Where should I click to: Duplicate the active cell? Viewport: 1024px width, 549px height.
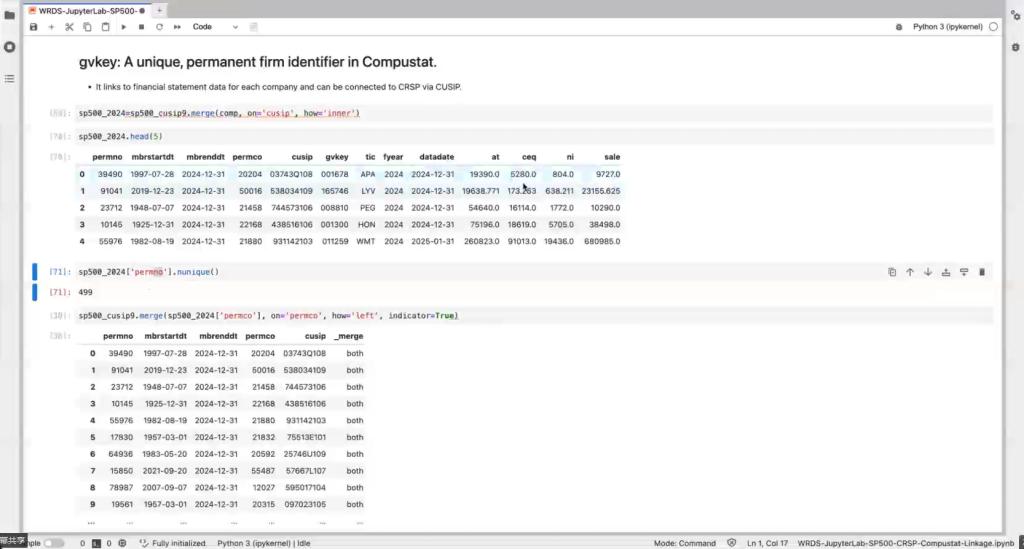click(891, 272)
